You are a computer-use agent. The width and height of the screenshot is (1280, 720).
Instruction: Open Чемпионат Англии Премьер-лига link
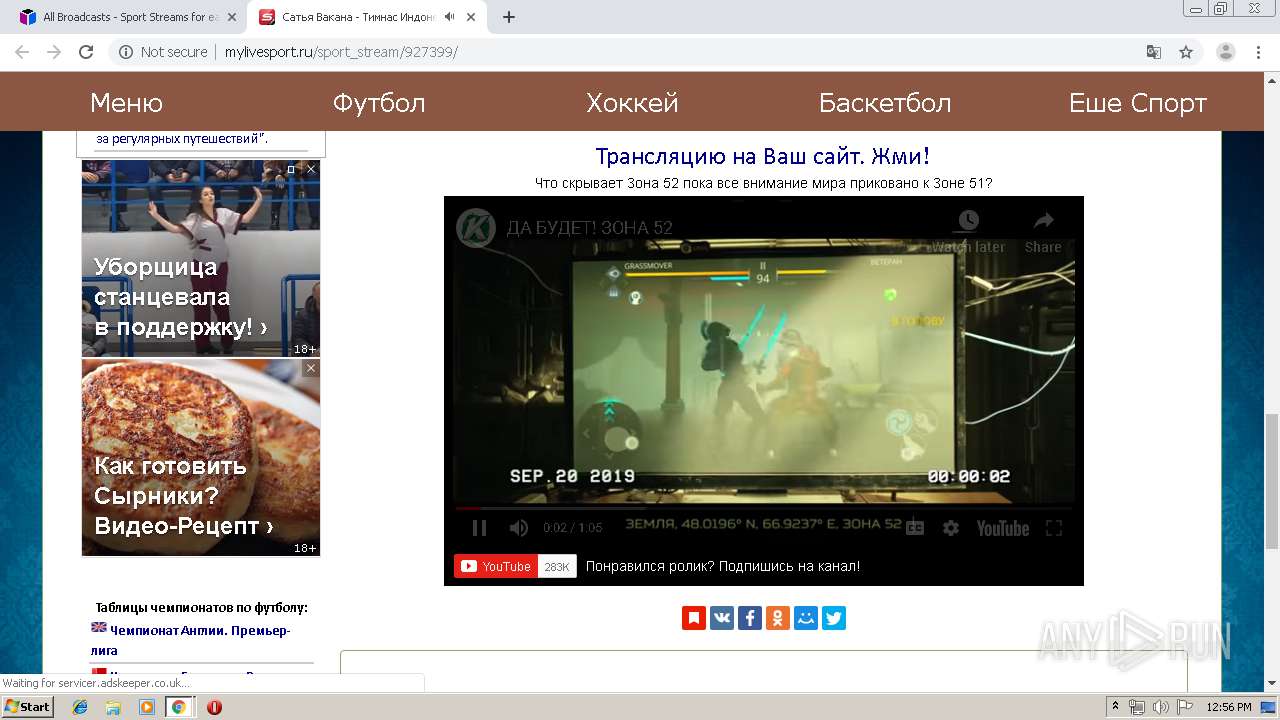190,640
